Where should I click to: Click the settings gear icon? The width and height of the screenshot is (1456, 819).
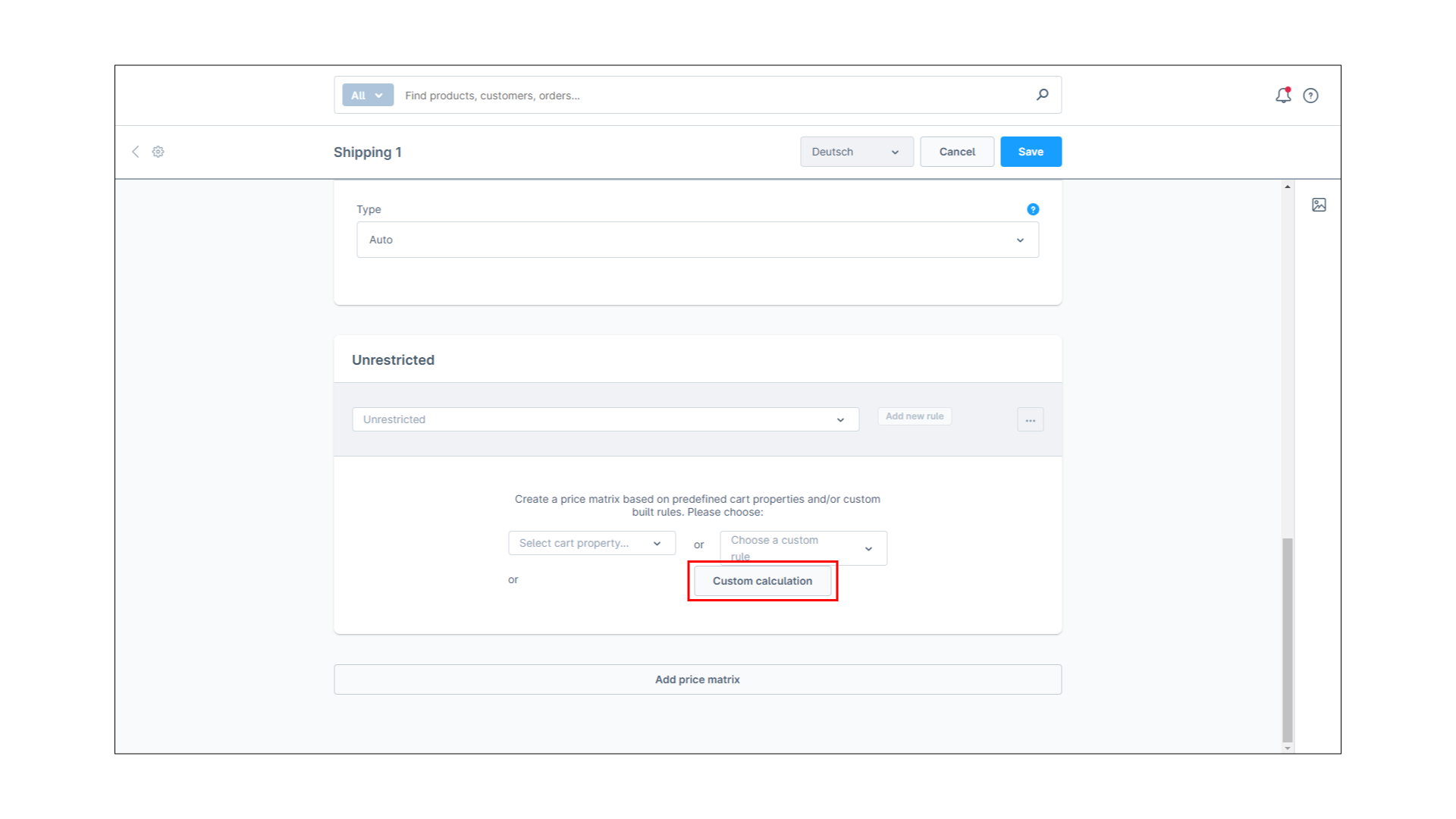158,152
